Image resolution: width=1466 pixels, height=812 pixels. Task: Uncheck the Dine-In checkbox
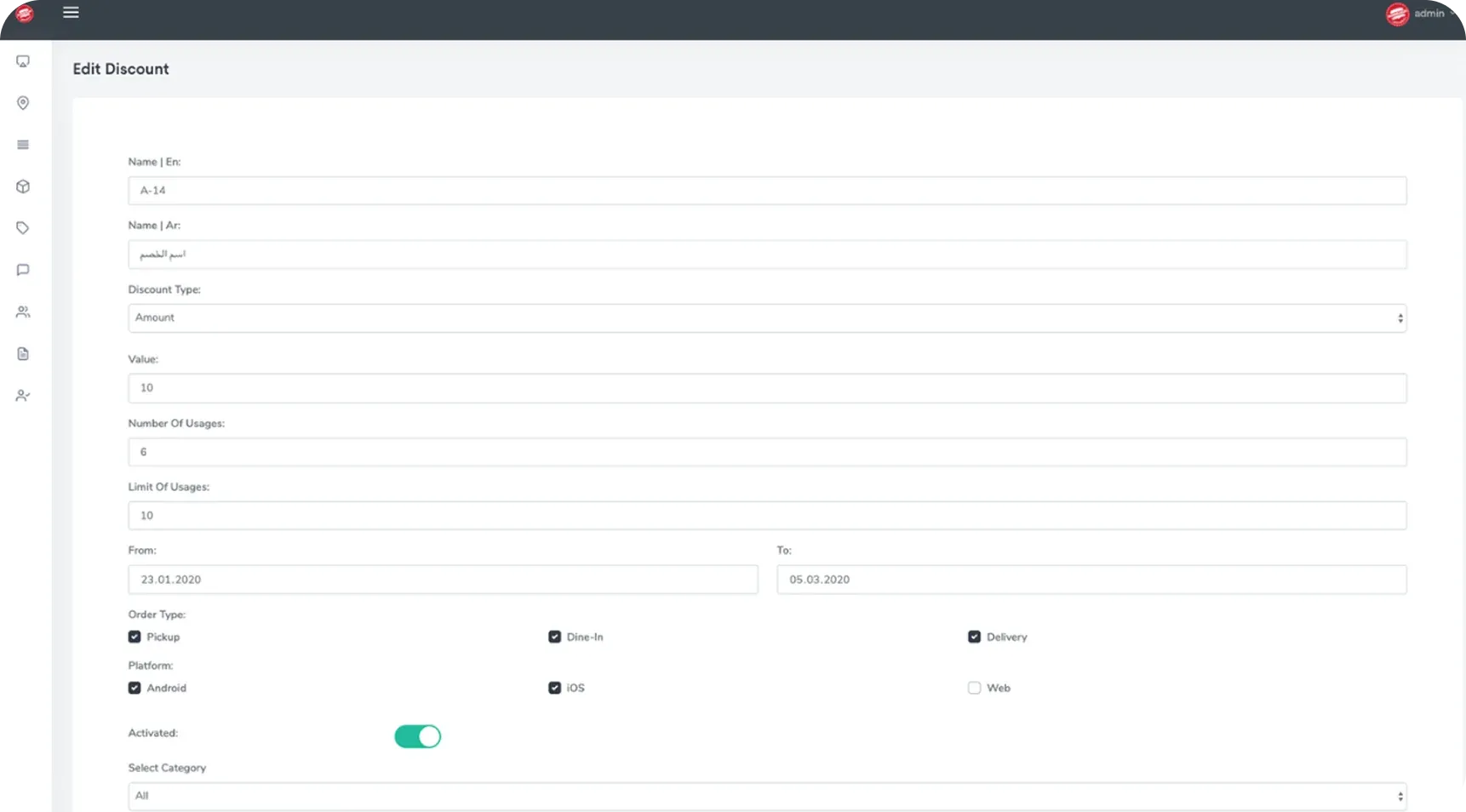click(x=554, y=637)
